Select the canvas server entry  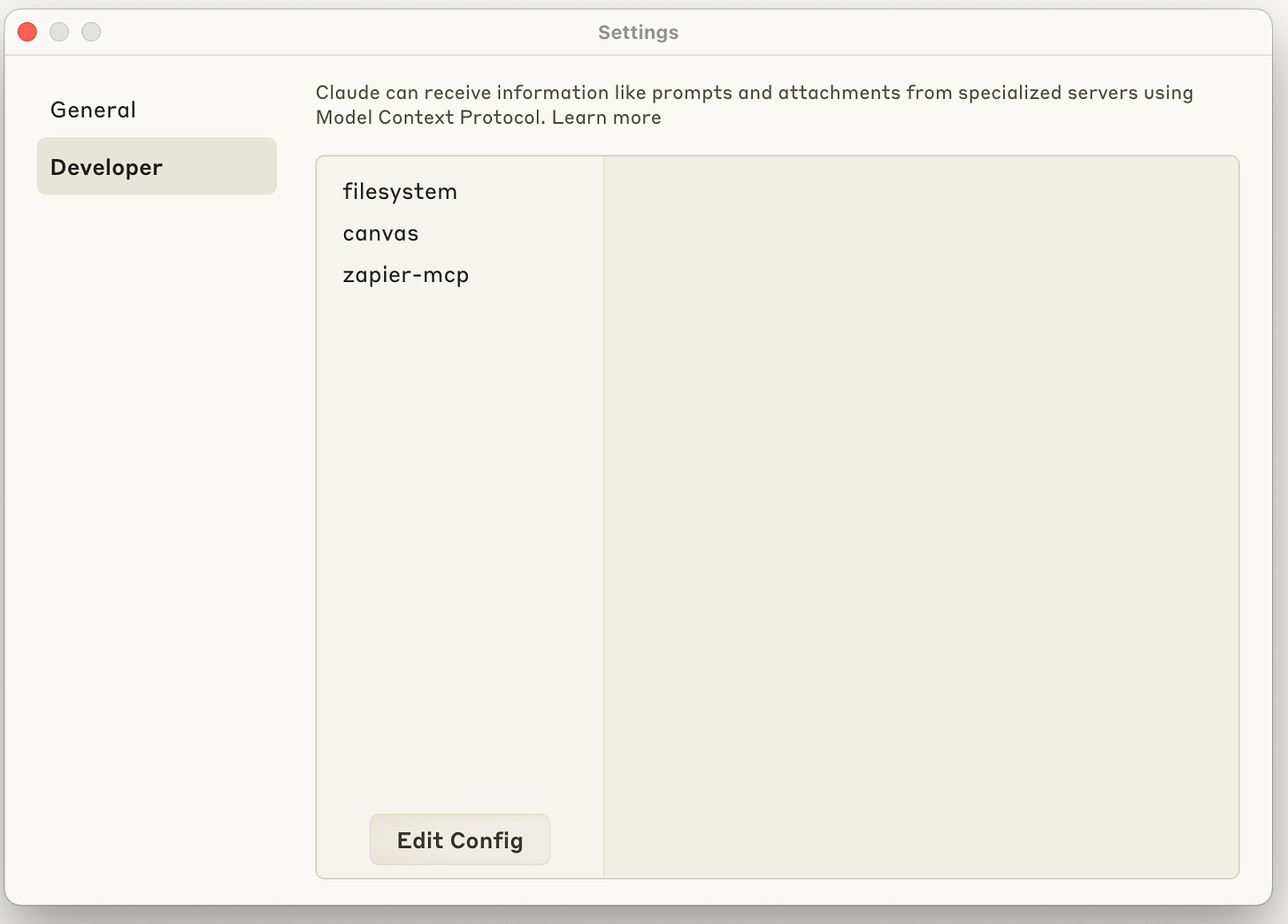pyautogui.click(x=380, y=233)
